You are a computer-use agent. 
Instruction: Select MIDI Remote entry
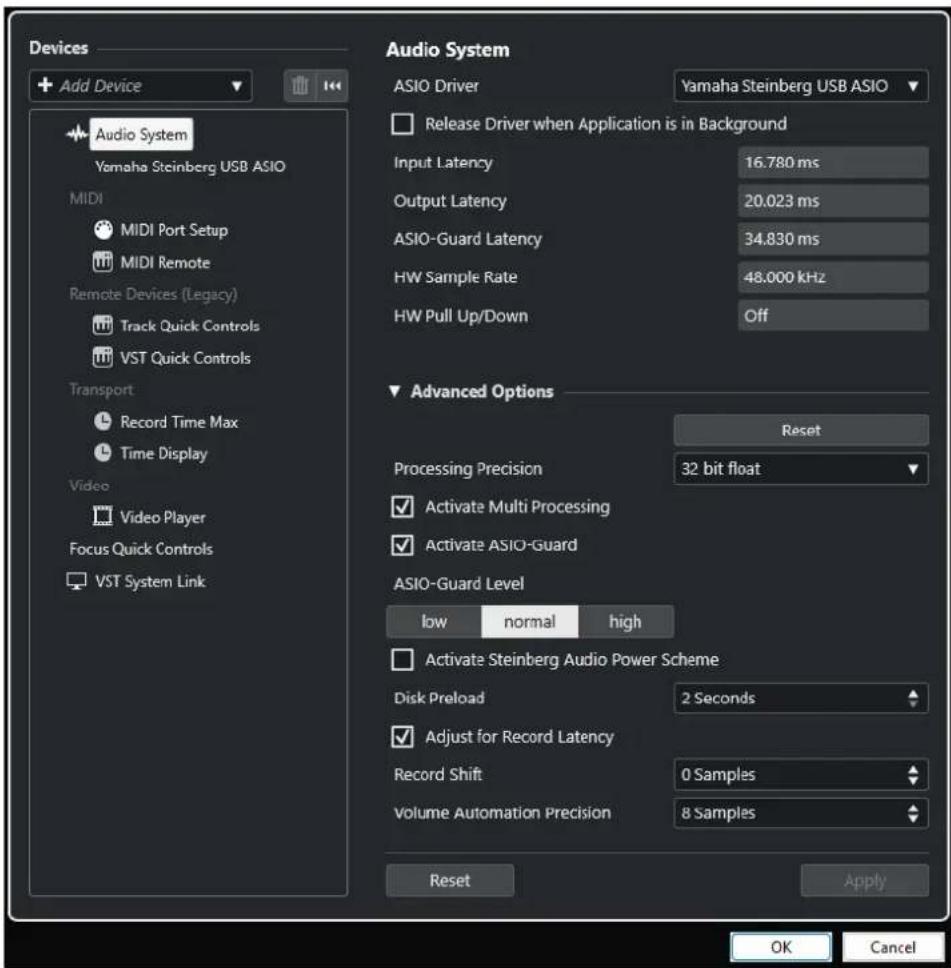(165, 262)
